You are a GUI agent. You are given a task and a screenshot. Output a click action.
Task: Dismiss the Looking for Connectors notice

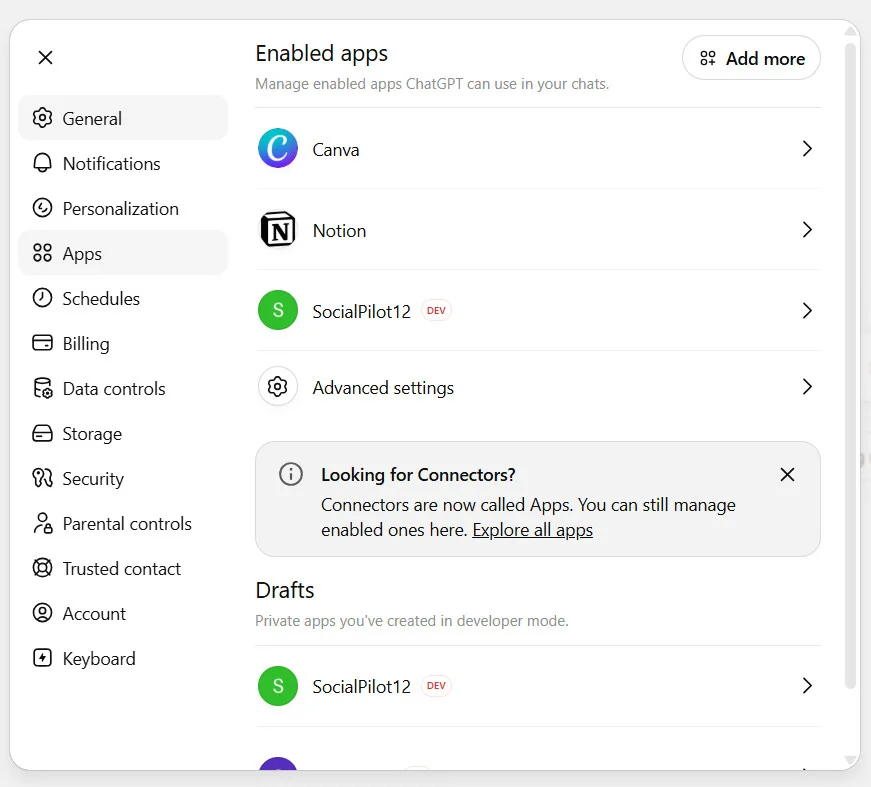click(787, 474)
